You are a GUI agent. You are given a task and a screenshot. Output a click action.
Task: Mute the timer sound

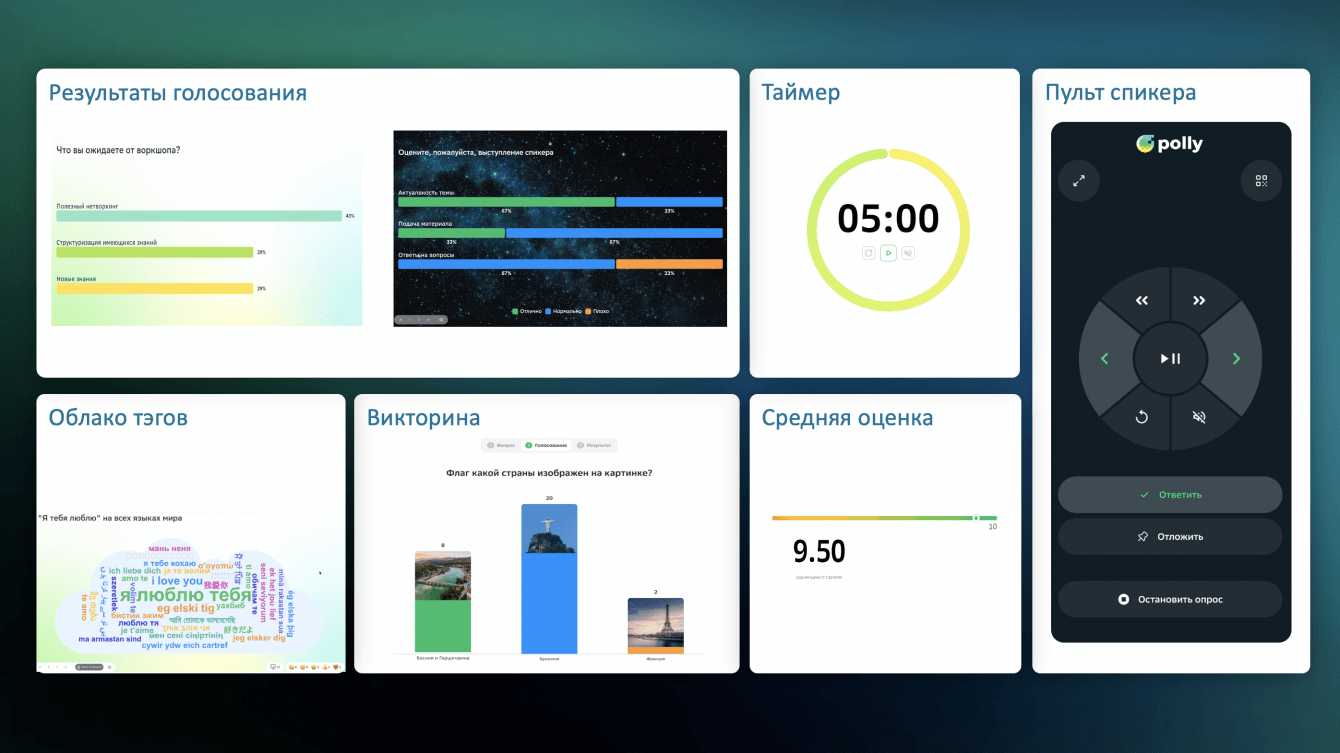tap(908, 254)
